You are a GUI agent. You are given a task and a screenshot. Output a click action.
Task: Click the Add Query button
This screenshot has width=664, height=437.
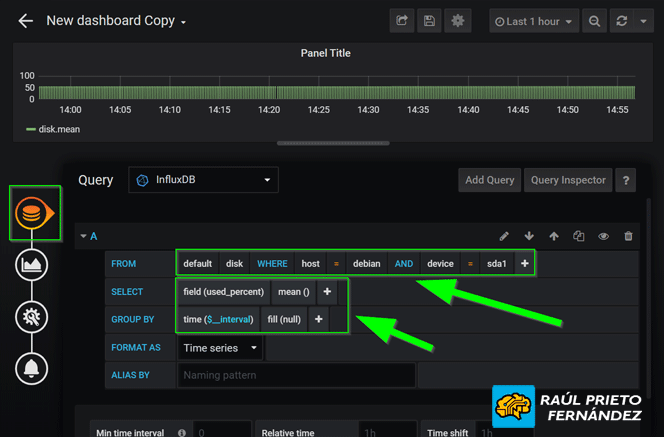(x=488, y=180)
